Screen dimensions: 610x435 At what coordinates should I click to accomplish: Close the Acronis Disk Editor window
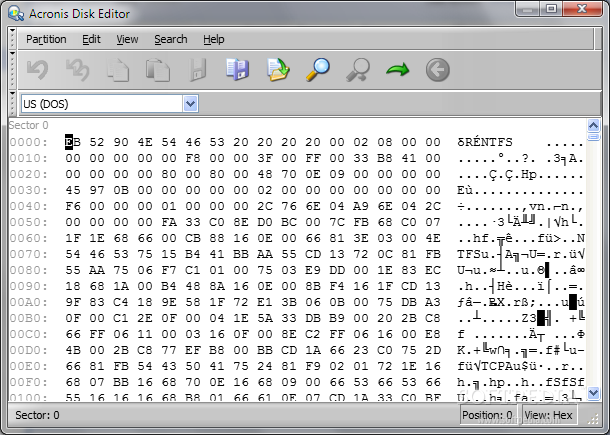(x=582, y=9)
